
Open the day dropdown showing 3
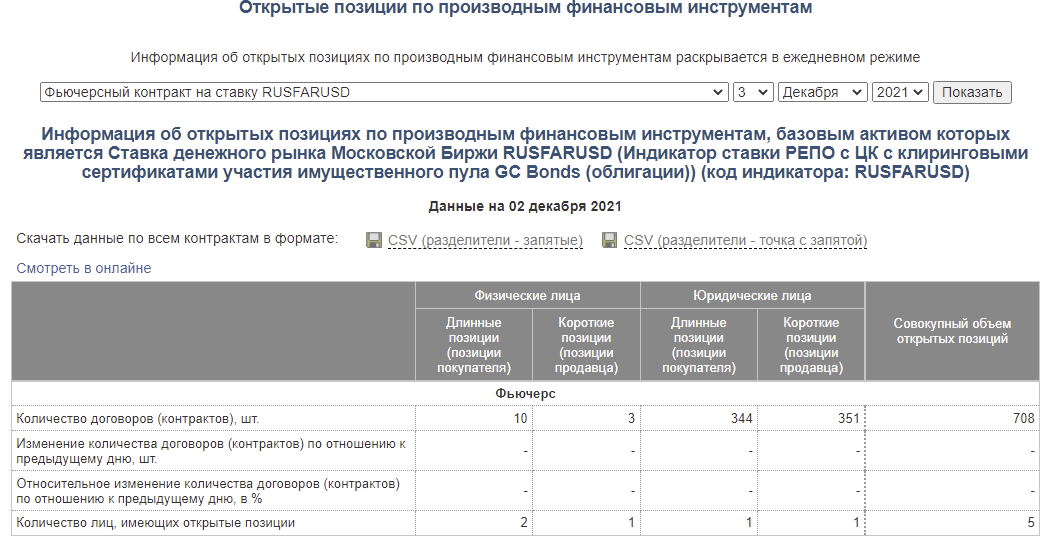coord(753,92)
